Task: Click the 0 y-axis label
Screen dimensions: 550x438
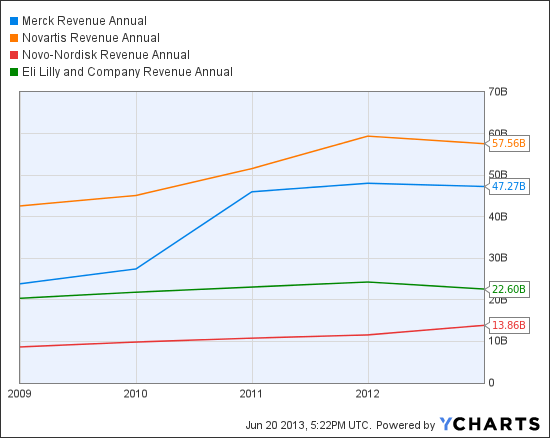Action: click(491, 383)
